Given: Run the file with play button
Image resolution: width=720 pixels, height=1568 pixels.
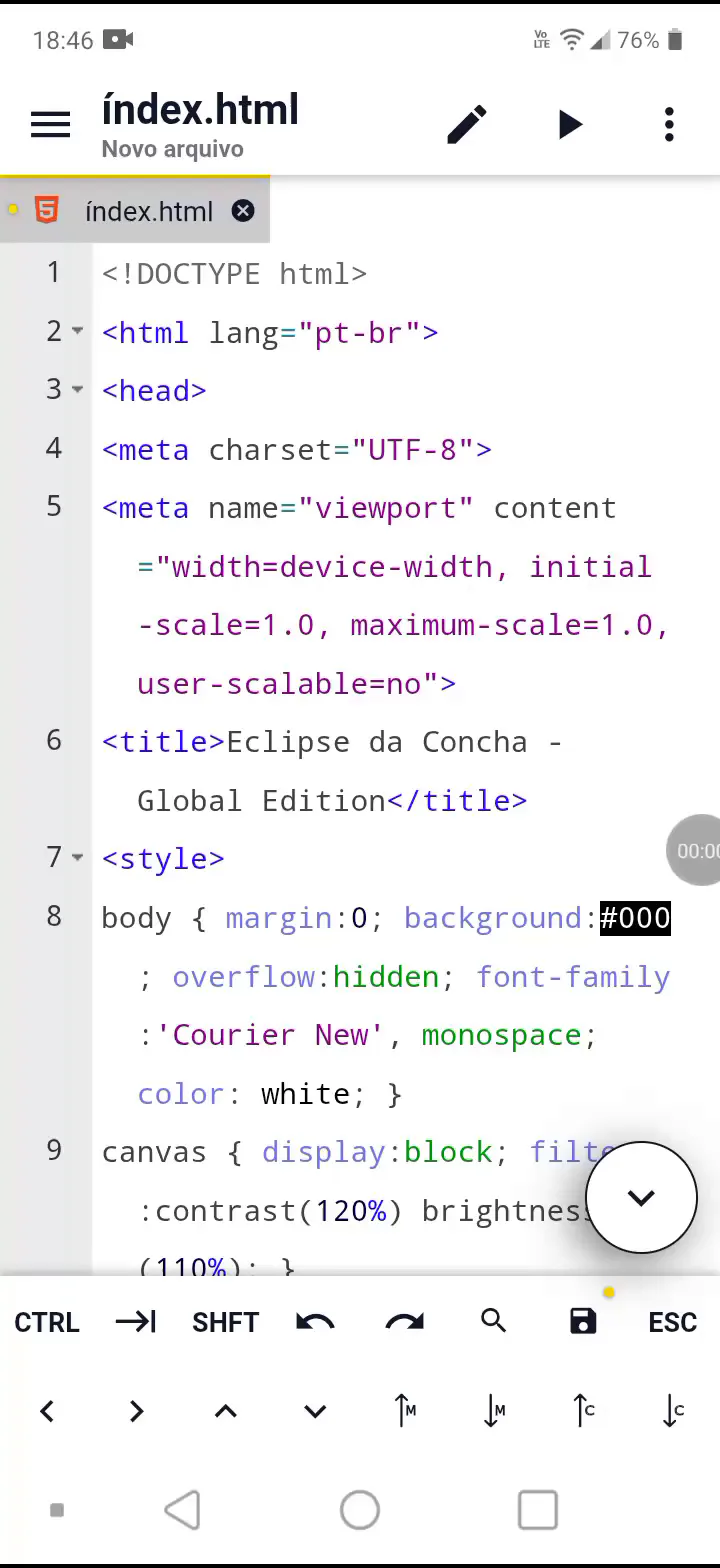Looking at the screenshot, I should 570,125.
